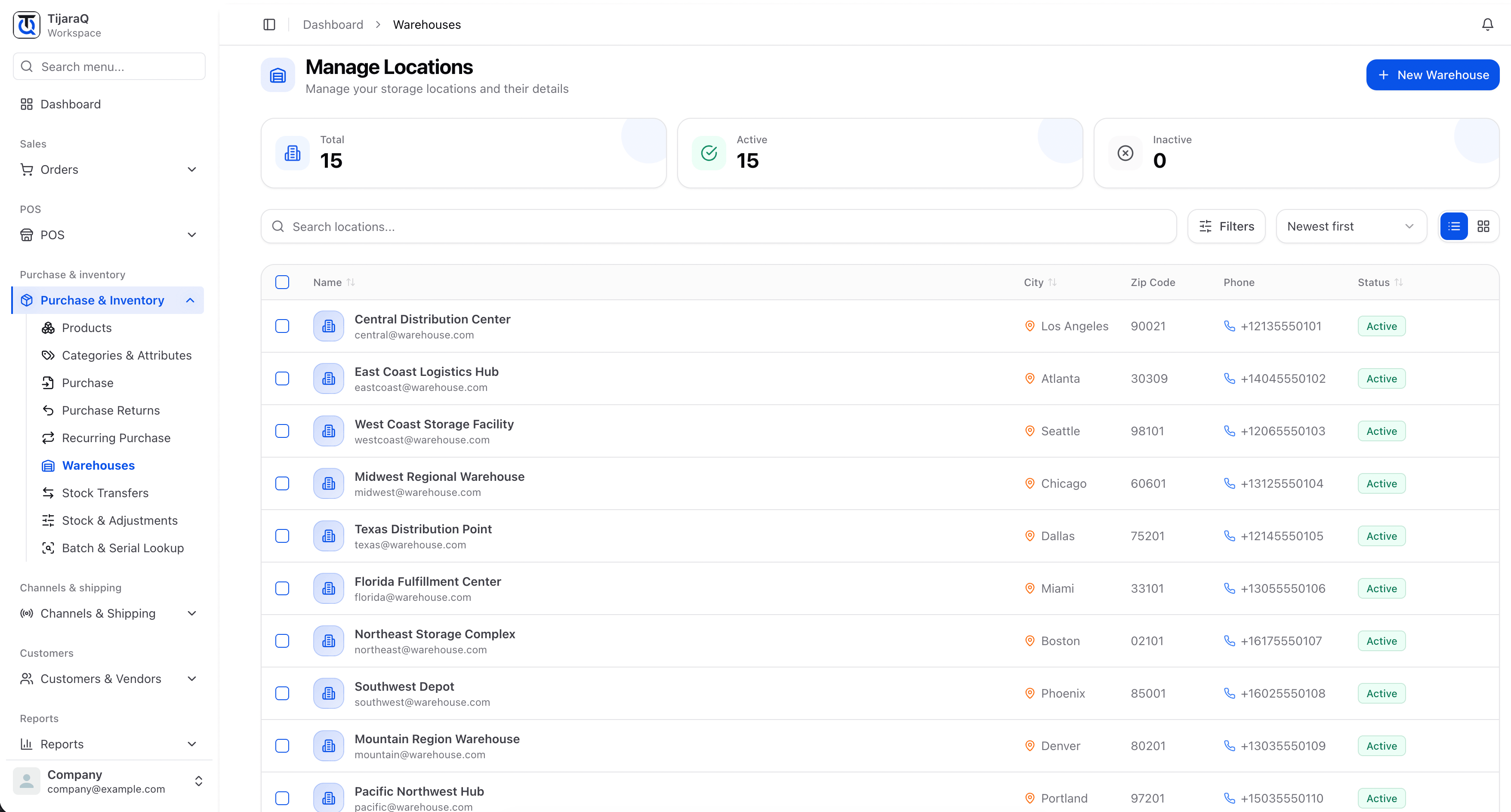The width and height of the screenshot is (1511, 812).
Task: Toggle the select-all header checkbox
Action: click(282, 283)
